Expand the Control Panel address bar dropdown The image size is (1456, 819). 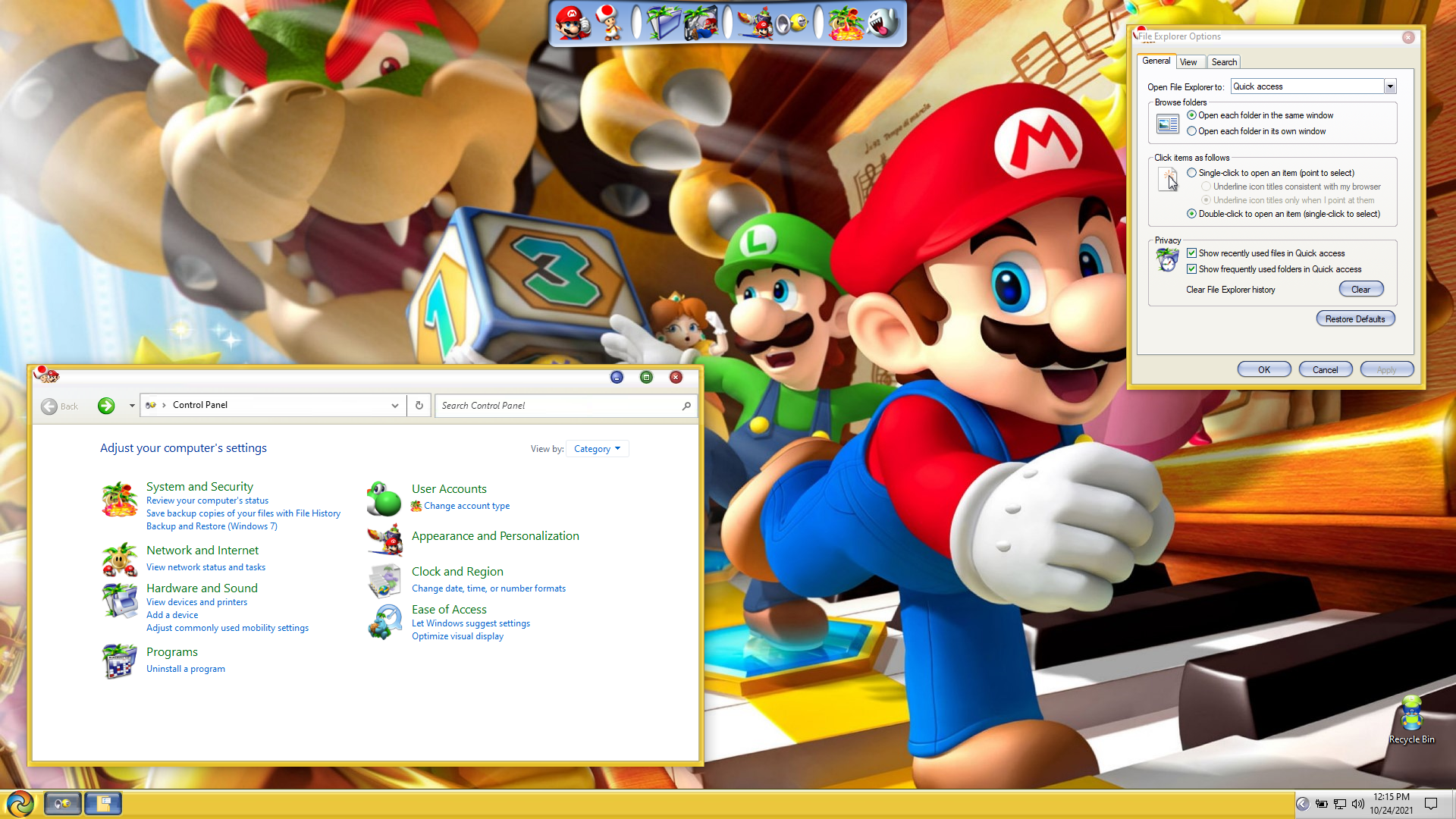click(394, 405)
